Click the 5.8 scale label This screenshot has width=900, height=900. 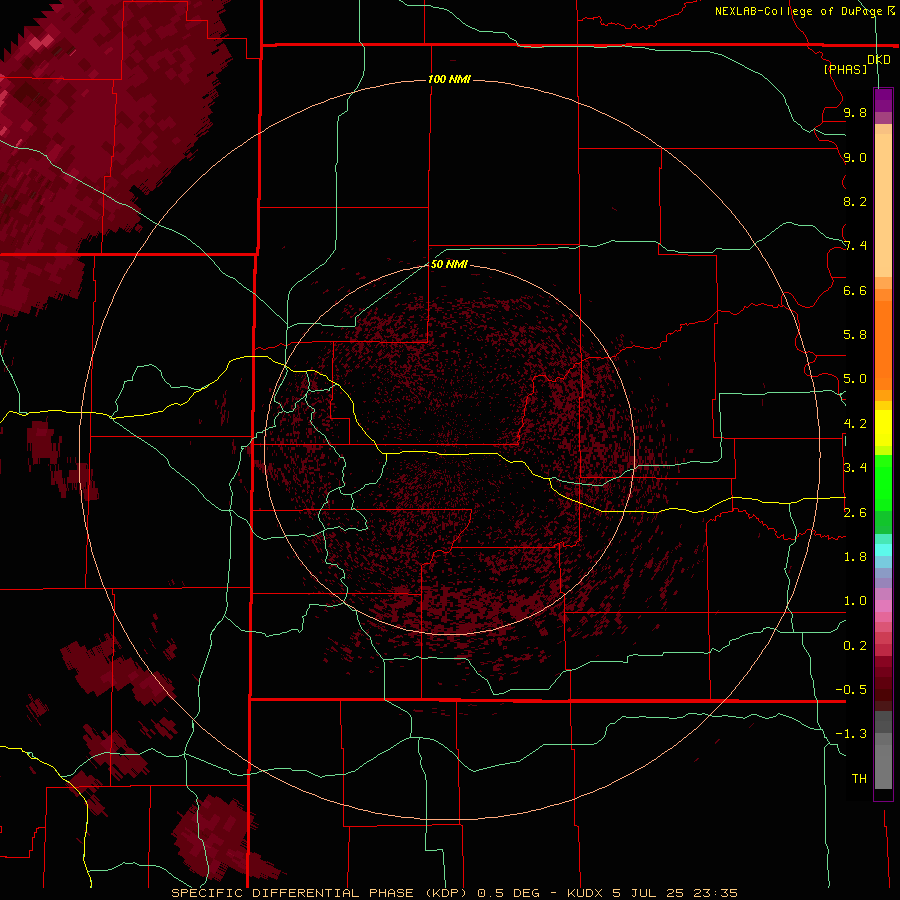(x=855, y=334)
